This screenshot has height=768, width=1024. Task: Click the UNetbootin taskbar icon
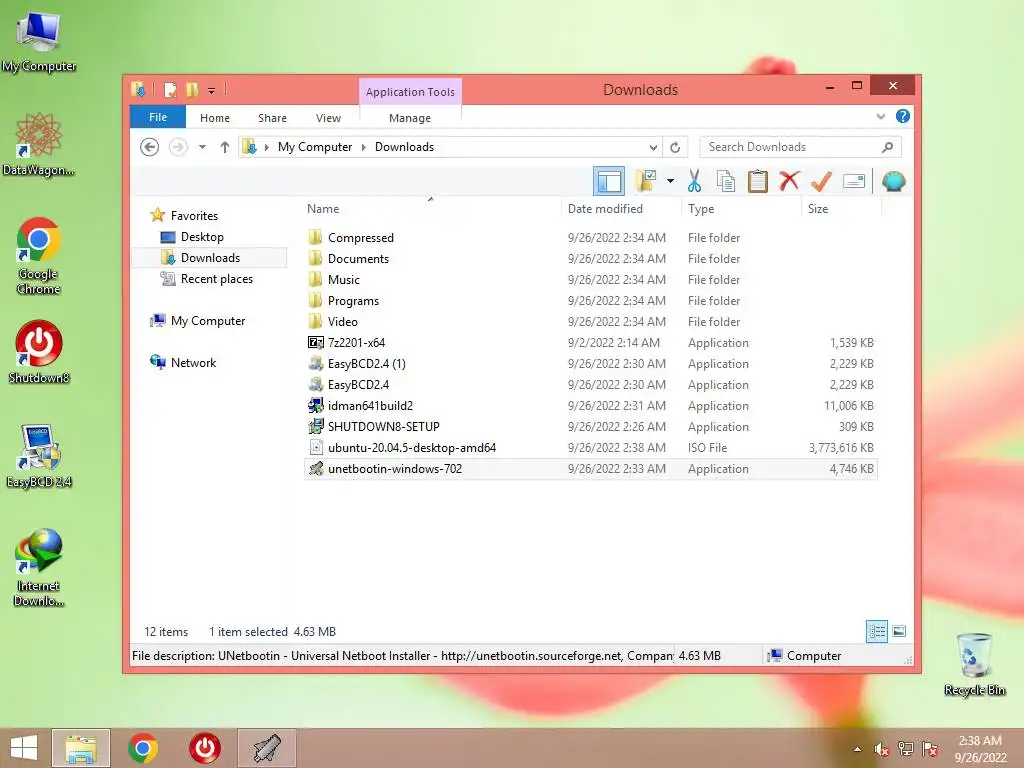point(266,748)
